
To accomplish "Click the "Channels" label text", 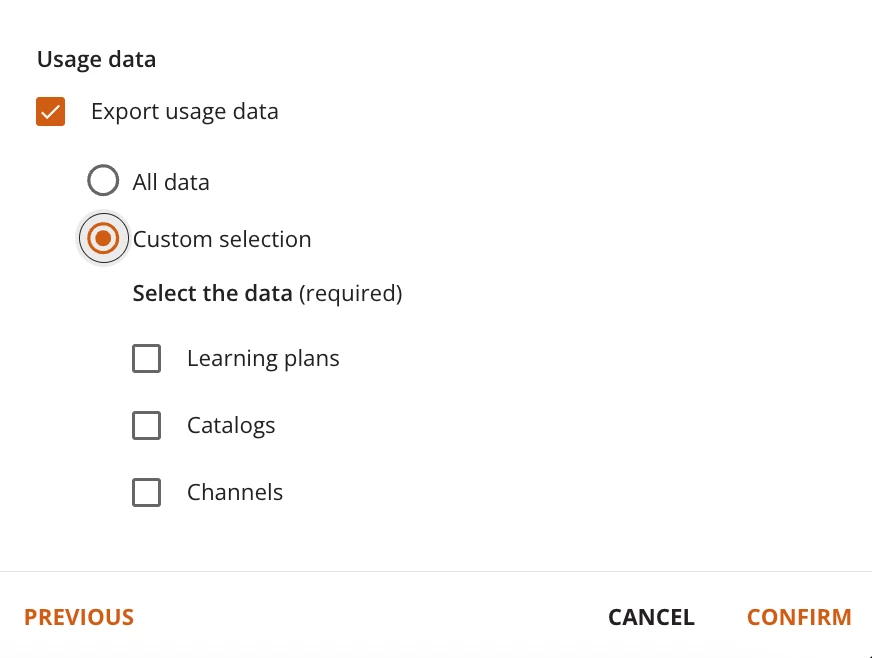I will coord(235,492).
